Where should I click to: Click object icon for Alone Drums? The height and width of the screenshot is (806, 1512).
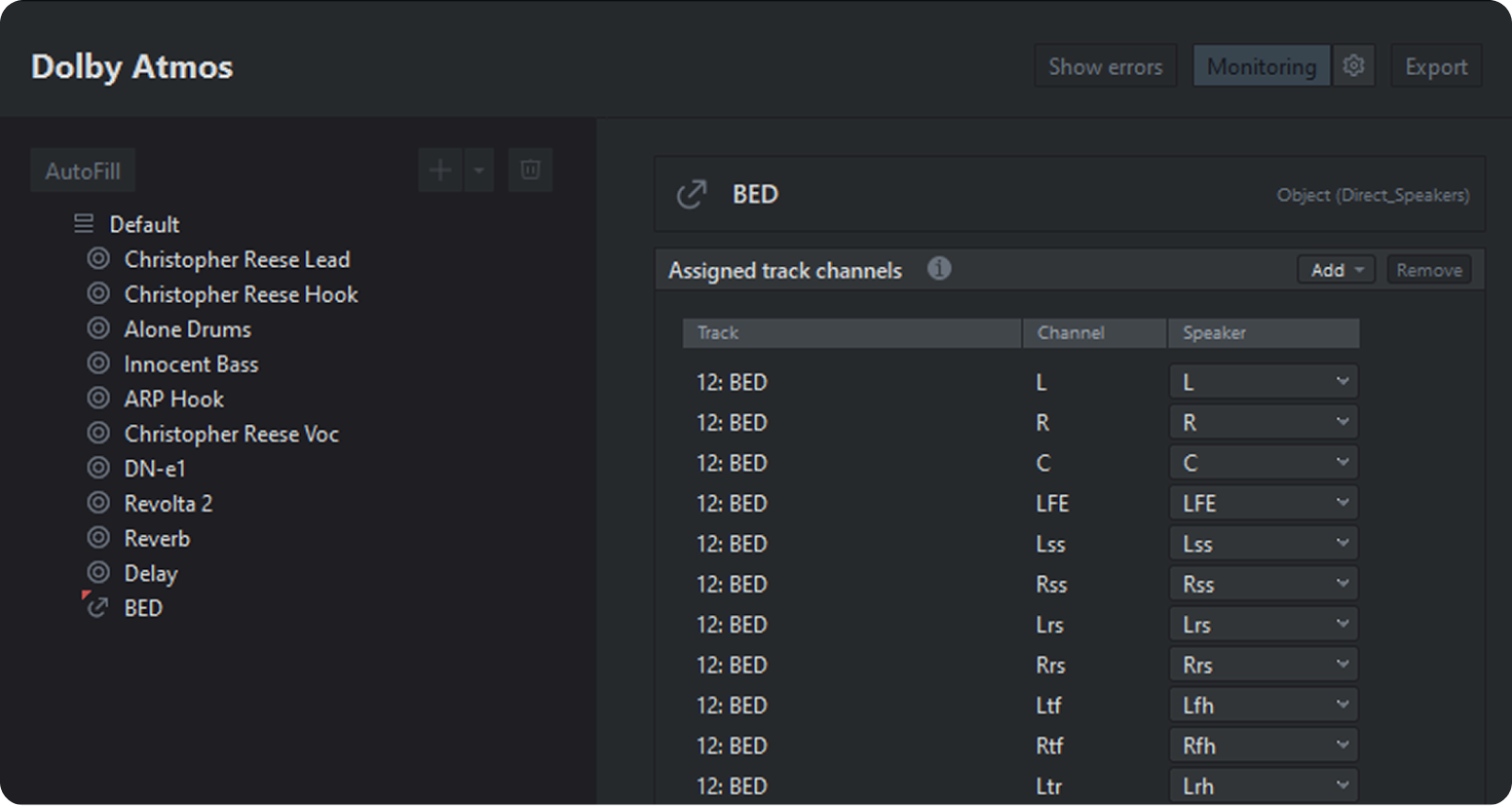[98, 327]
